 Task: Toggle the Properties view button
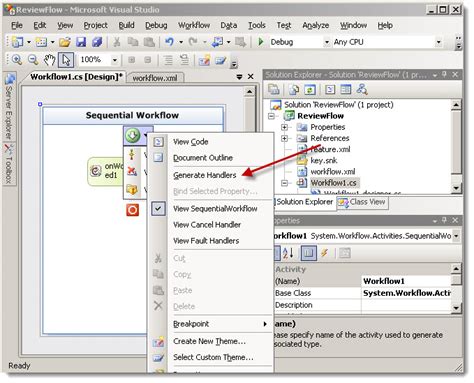click(x=308, y=254)
